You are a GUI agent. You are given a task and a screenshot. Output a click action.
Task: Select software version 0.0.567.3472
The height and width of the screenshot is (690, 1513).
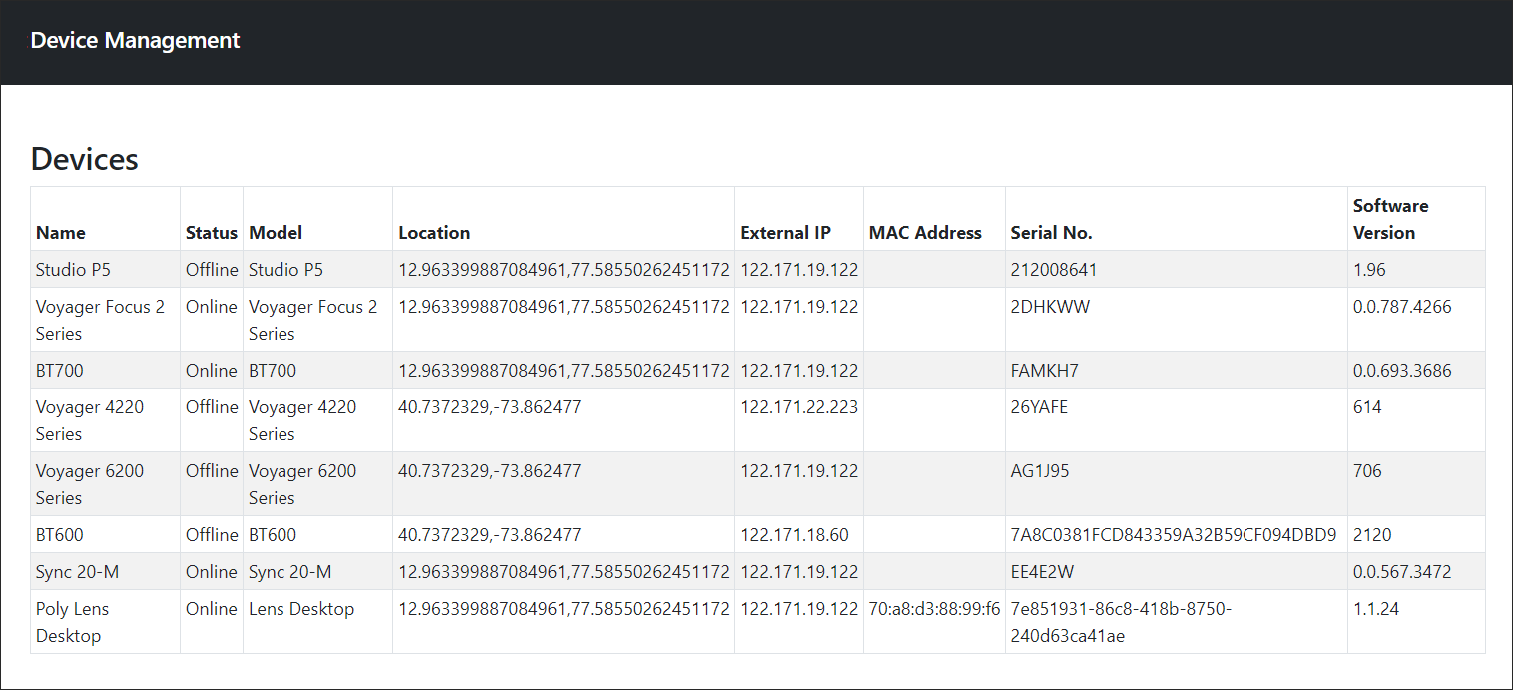1402,572
